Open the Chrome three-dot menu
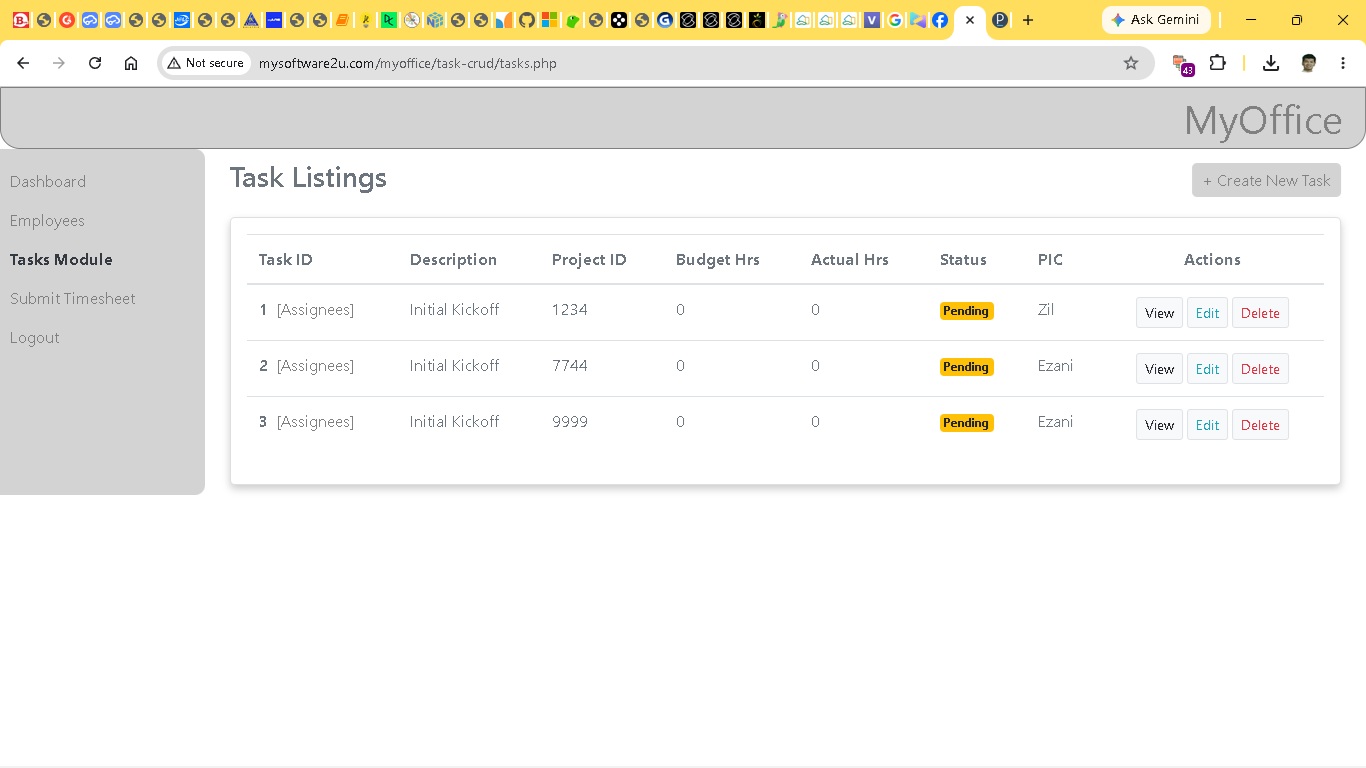Image resolution: width=1366 pixels, height=768 pixels. pos(1343,63)
